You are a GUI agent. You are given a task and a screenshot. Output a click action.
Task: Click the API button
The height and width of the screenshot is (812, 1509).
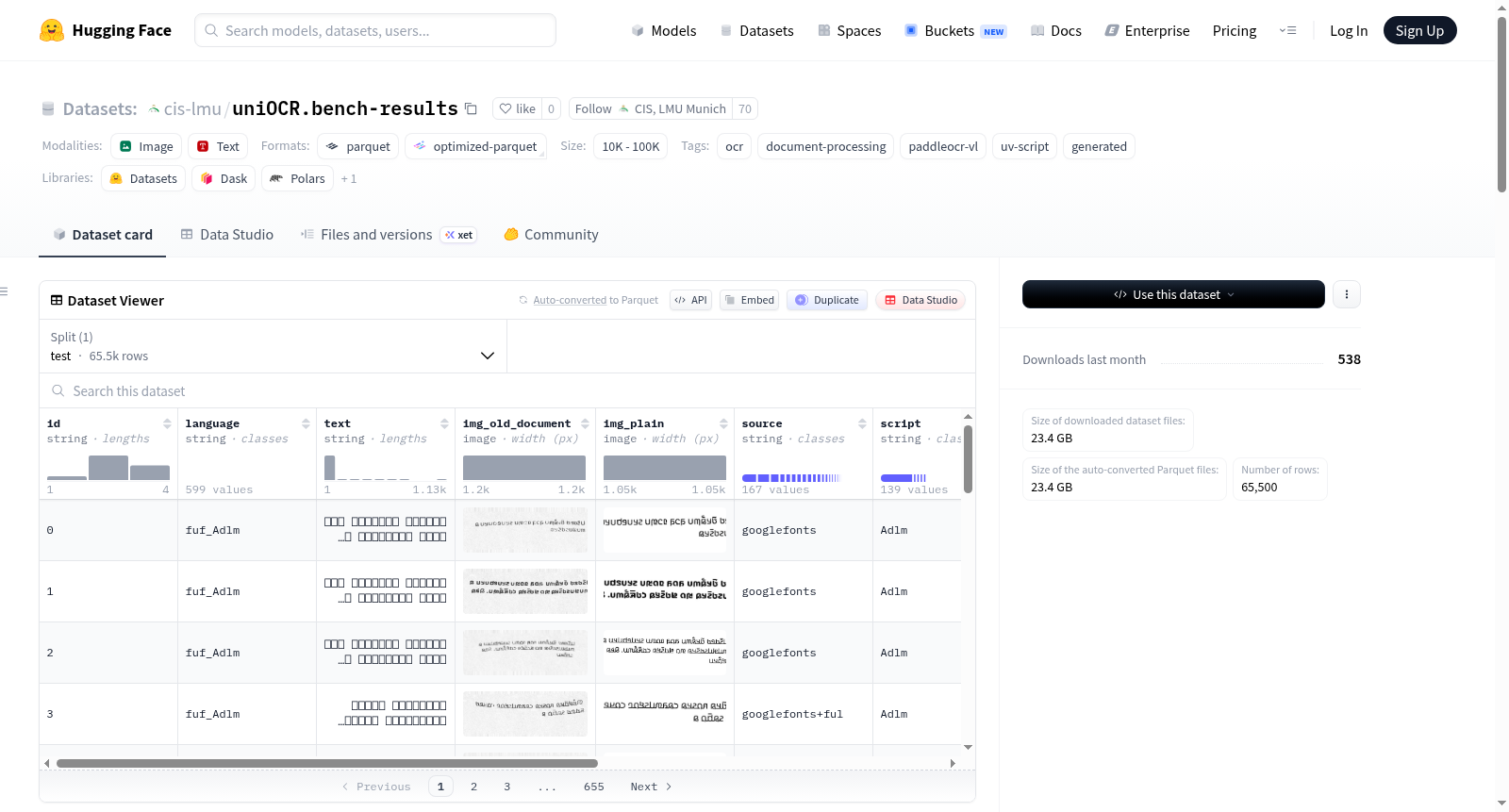click(690, 300)
